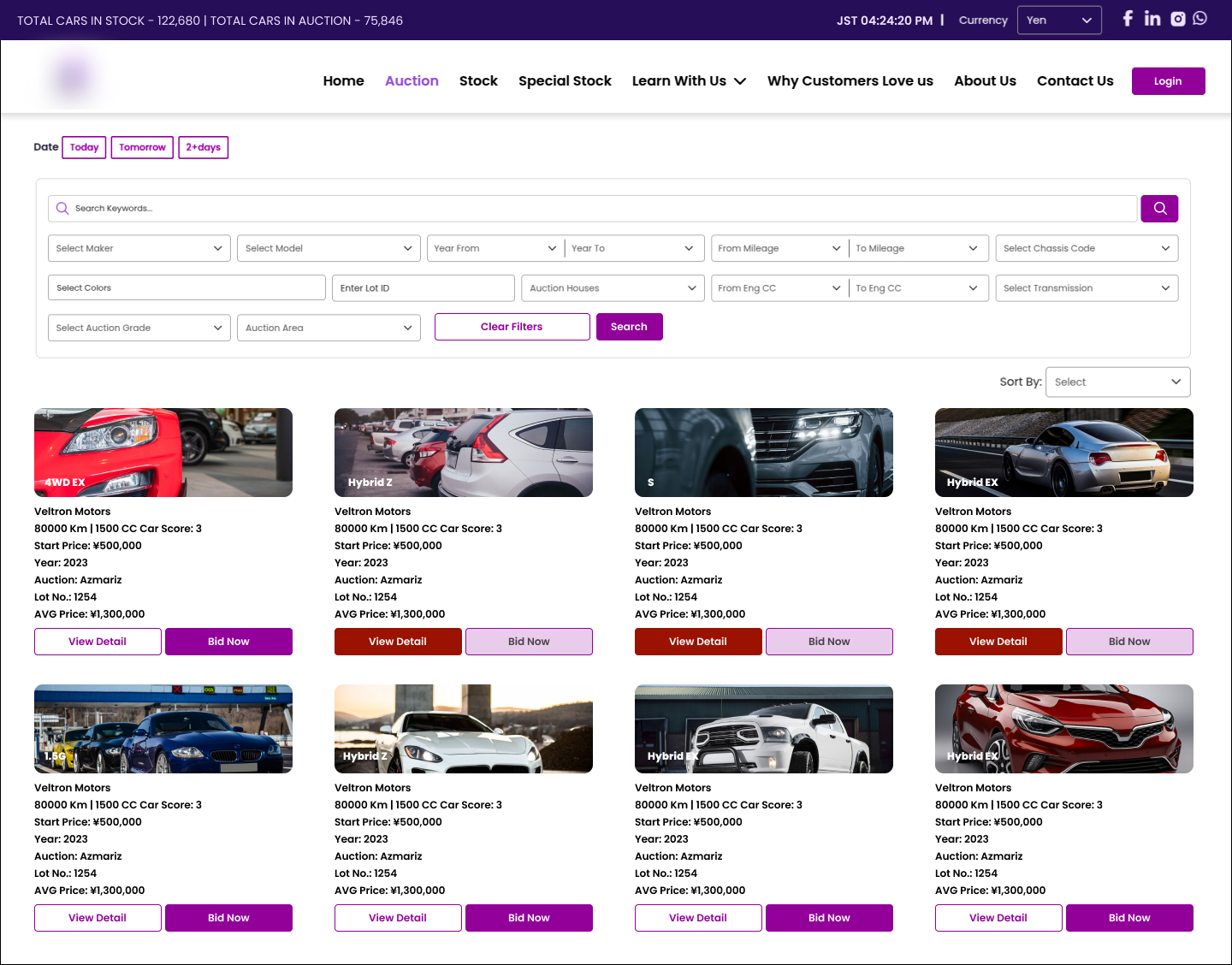Click Bid Now under white SUV Hybrid Z
The image size is (1232, 965).
pos(529,642)
